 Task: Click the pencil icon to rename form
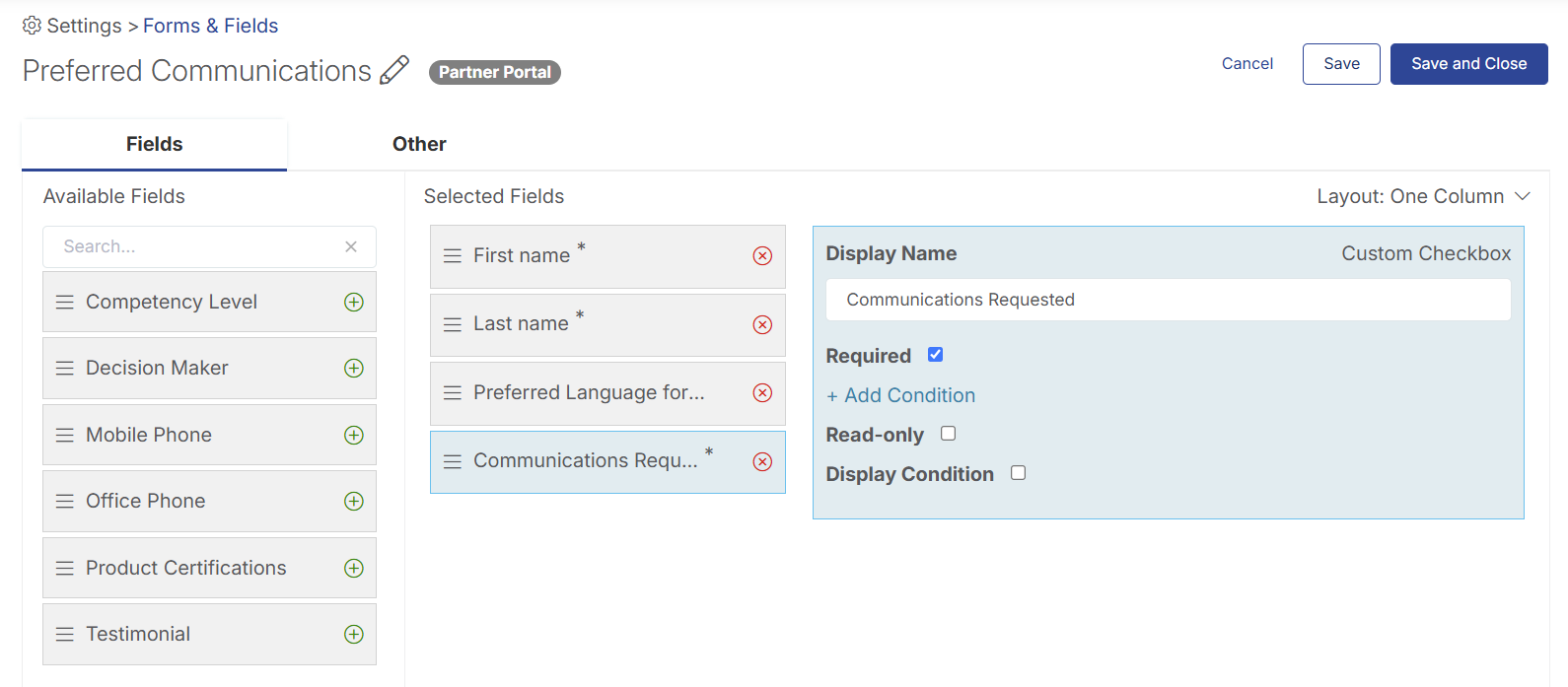394,70
